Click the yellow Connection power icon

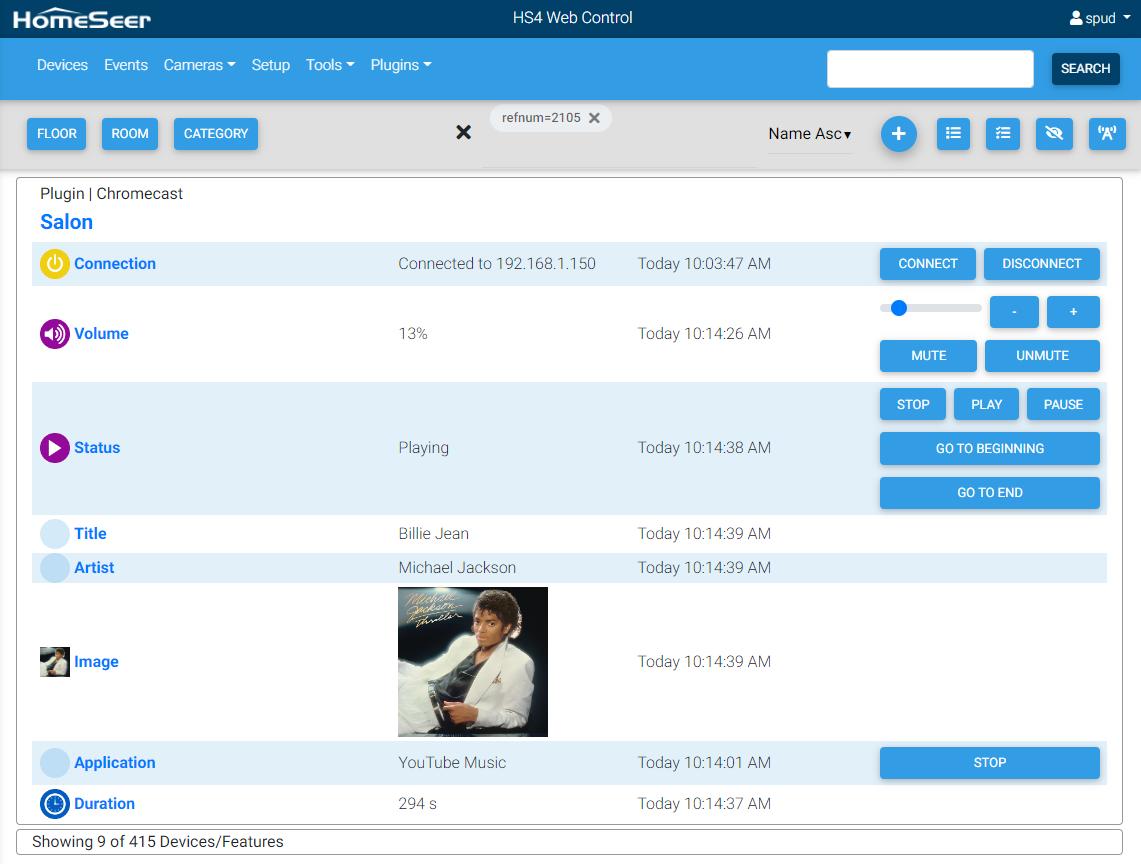pos(54,264)
